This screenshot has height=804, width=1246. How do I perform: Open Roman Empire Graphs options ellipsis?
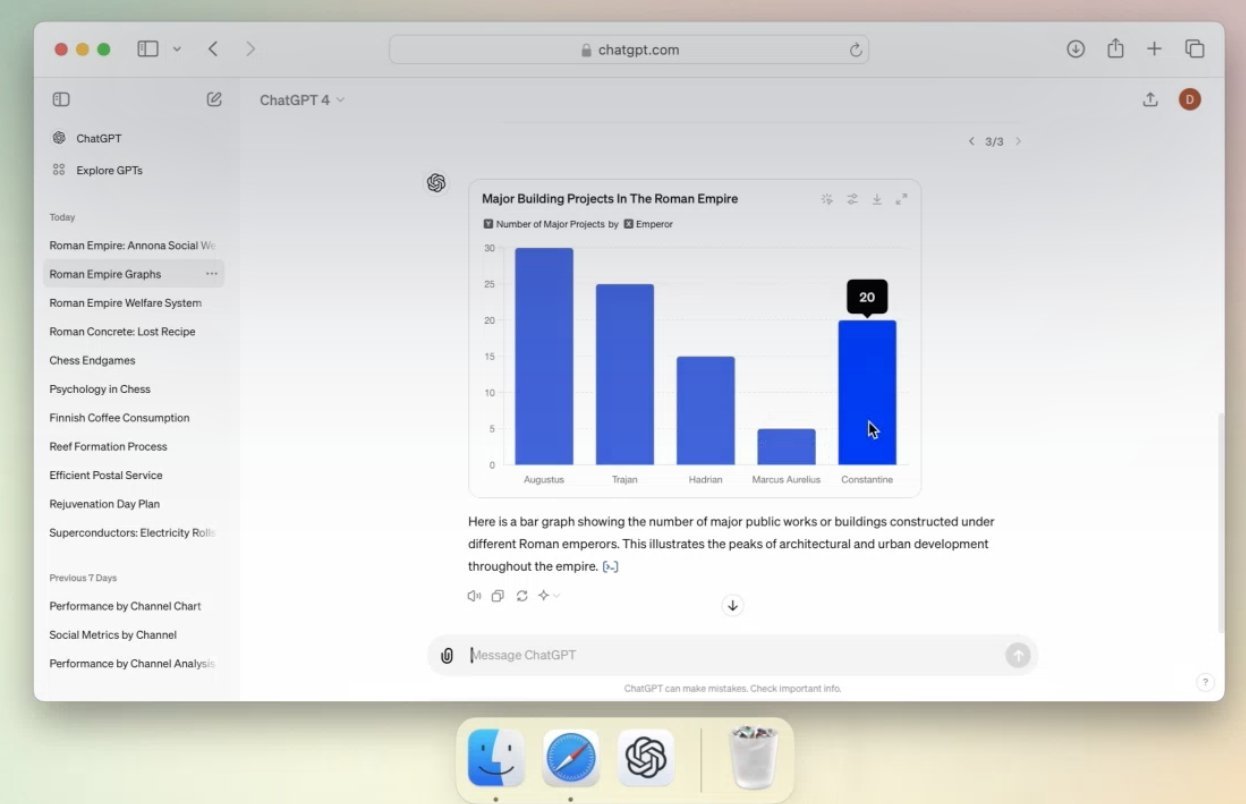[211, 274]
